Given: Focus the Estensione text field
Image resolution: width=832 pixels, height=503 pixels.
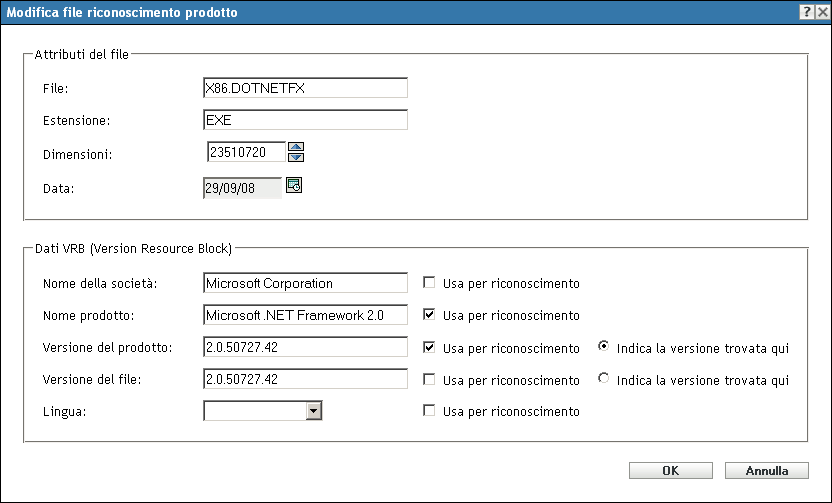Looking at the screenshot, I should 304,120.
